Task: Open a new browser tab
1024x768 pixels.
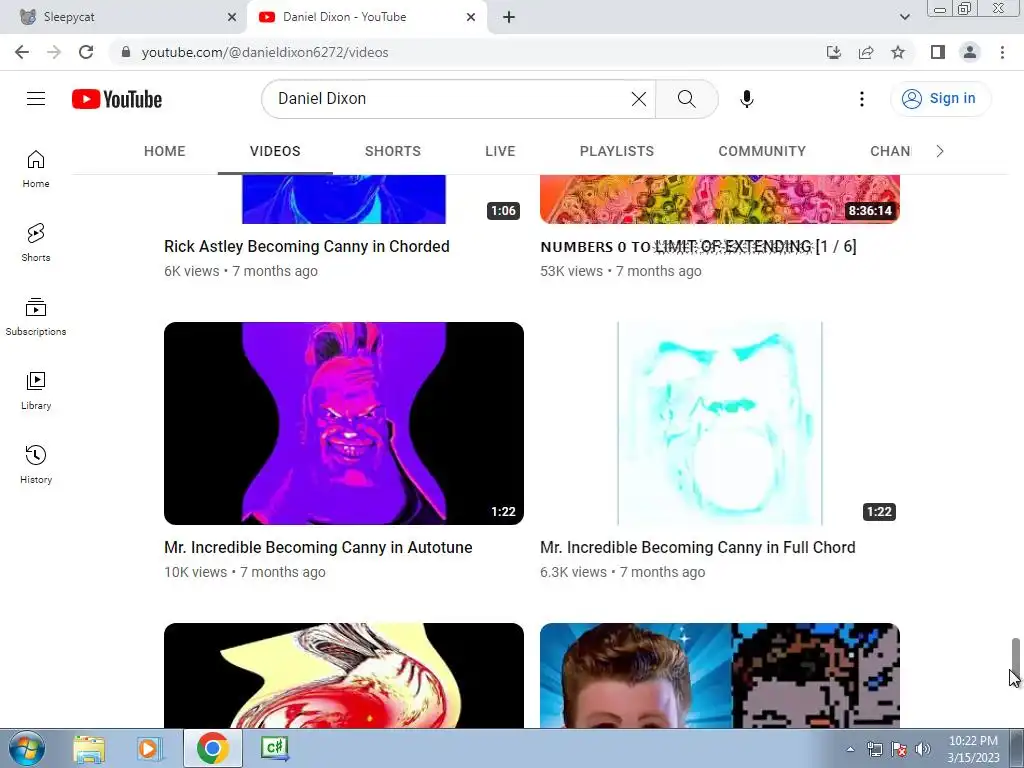Action: 509,17
